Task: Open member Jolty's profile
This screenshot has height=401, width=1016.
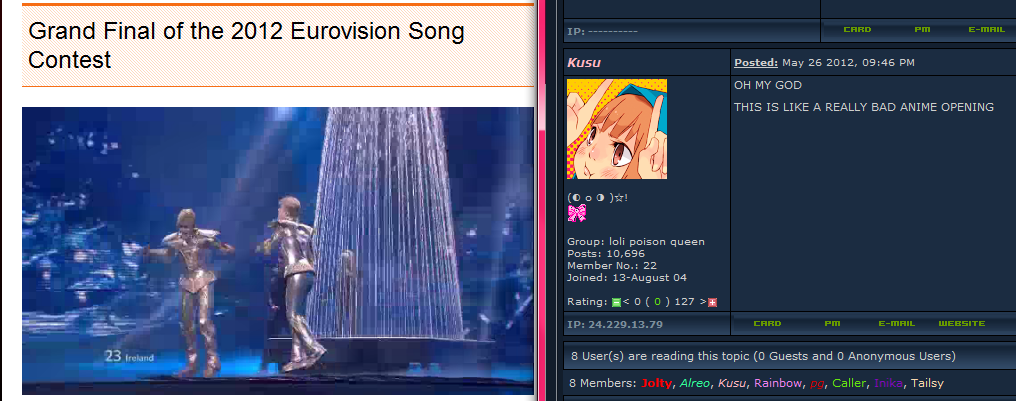Action: coord(657,383)
